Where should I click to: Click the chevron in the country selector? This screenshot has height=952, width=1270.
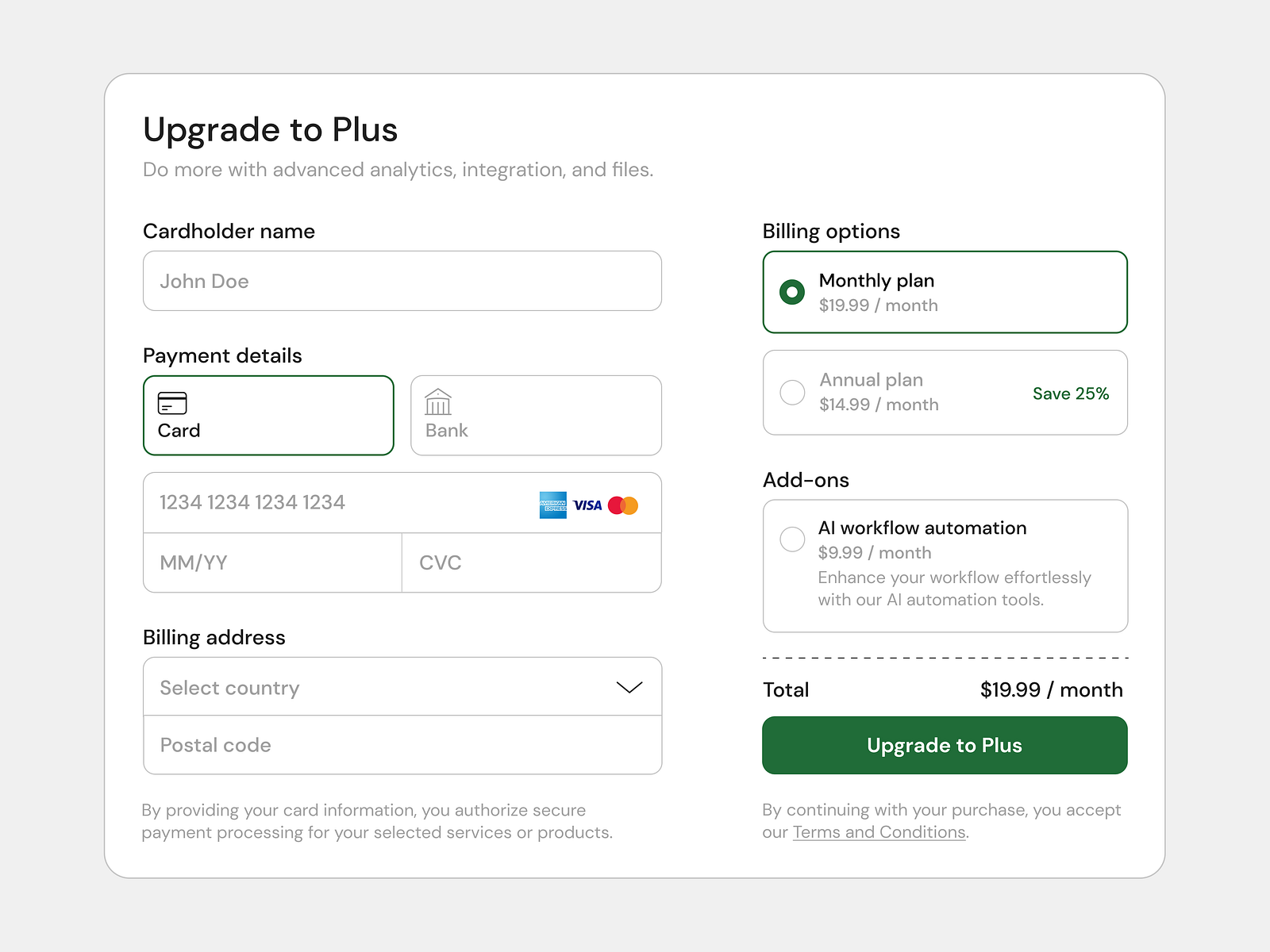pyautogui.click(x=629, y=687)
